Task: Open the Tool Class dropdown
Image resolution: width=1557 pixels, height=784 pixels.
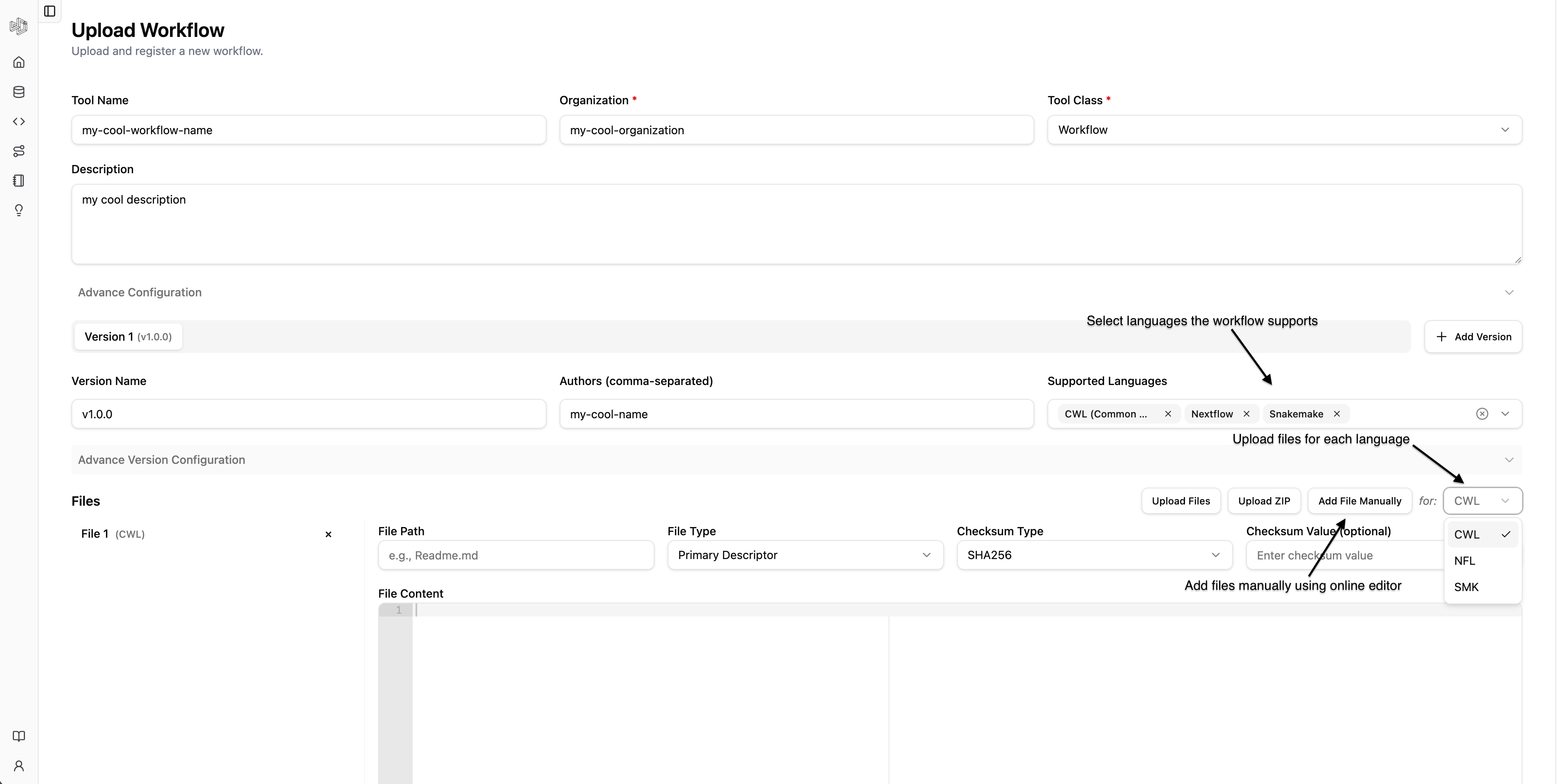Action: 1284,130
